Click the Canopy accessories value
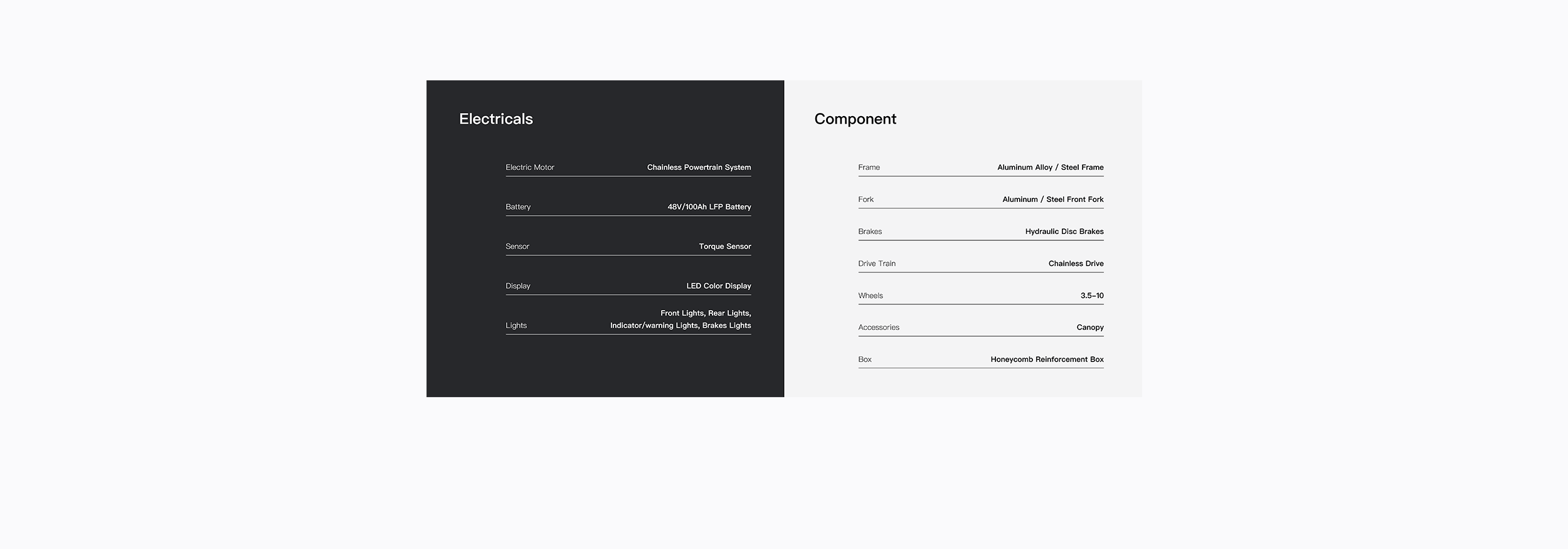Screen dimensions: 1568x549 (1090, 328)
